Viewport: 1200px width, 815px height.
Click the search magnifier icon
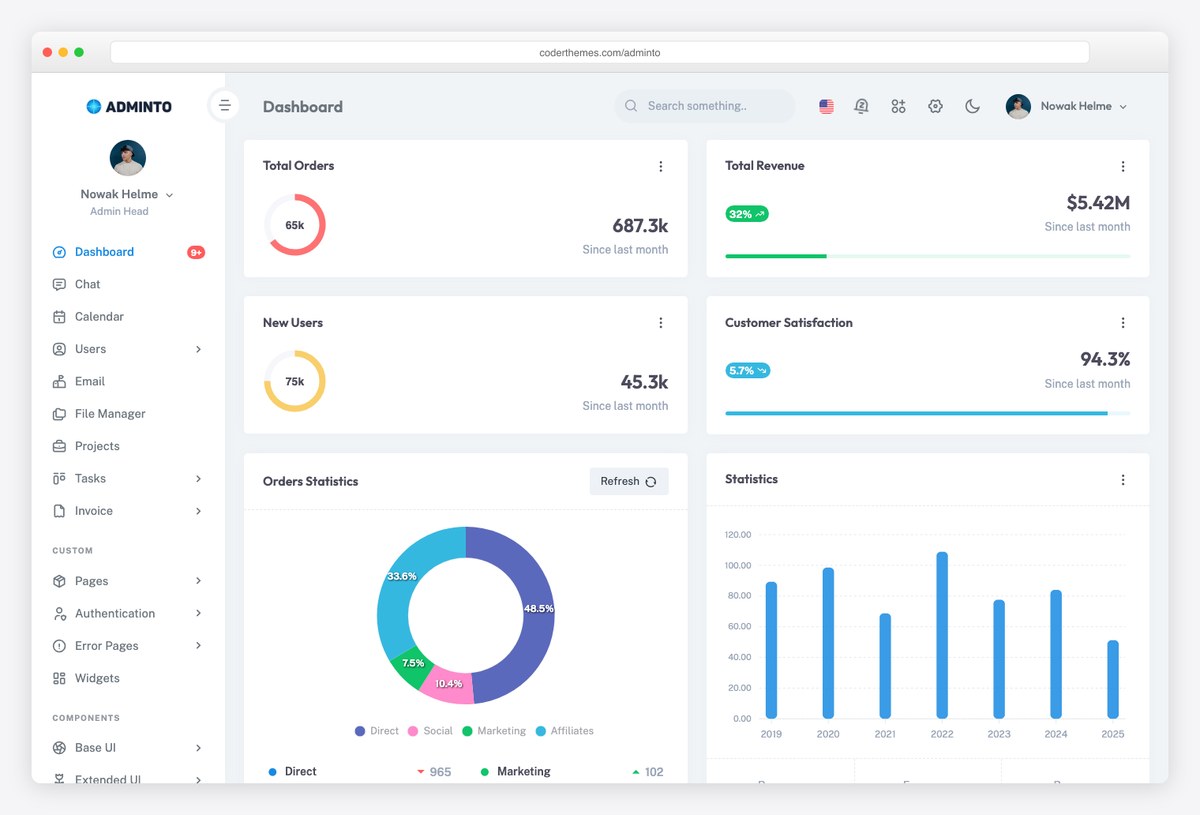click(631, 106)
